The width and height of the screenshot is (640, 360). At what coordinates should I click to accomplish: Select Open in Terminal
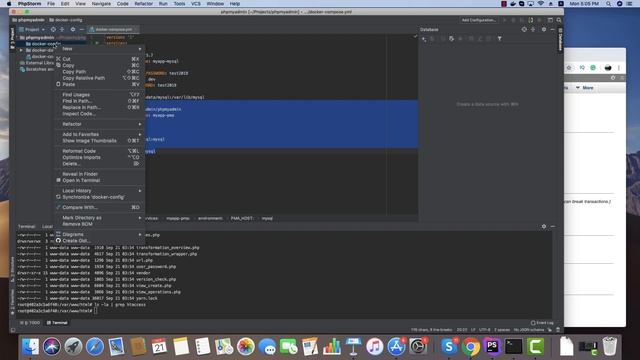coord(99,180)
